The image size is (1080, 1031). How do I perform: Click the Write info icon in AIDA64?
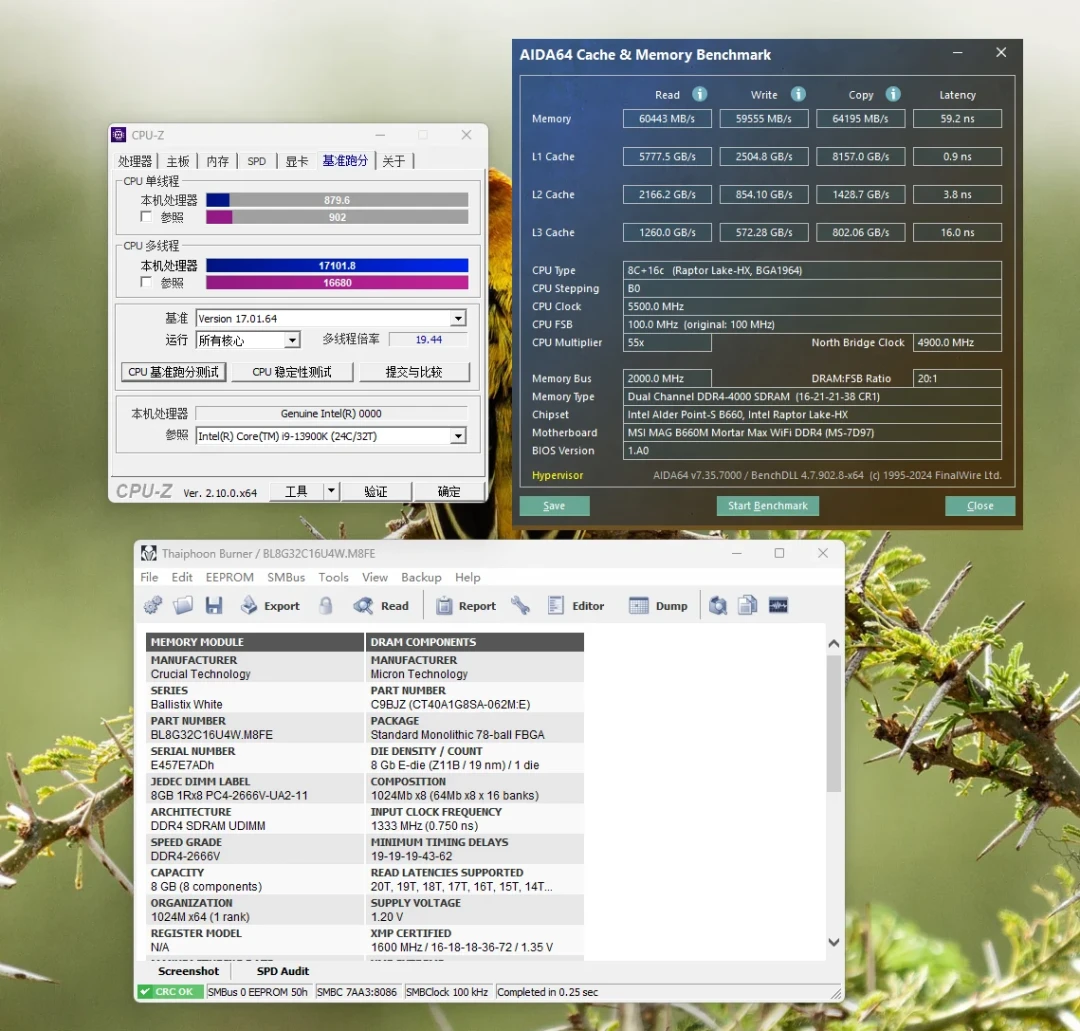[798, 94]
